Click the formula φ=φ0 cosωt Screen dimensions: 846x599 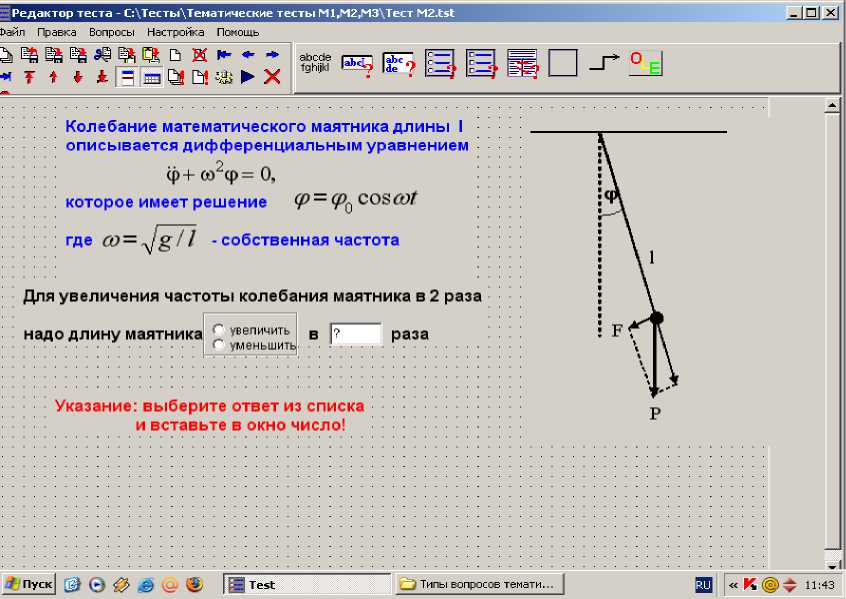coord(356,200)
